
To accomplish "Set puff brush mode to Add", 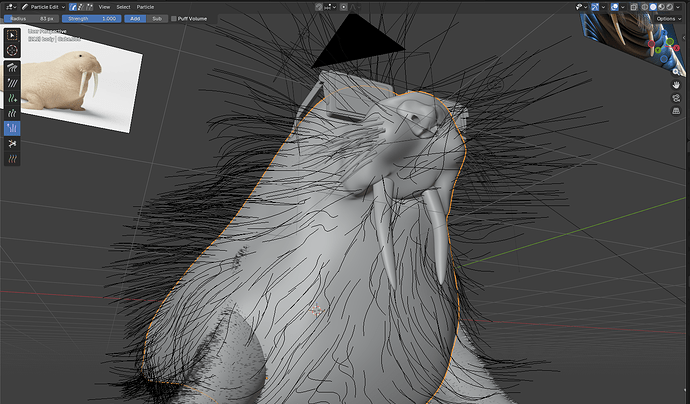I will click(135, 18).
